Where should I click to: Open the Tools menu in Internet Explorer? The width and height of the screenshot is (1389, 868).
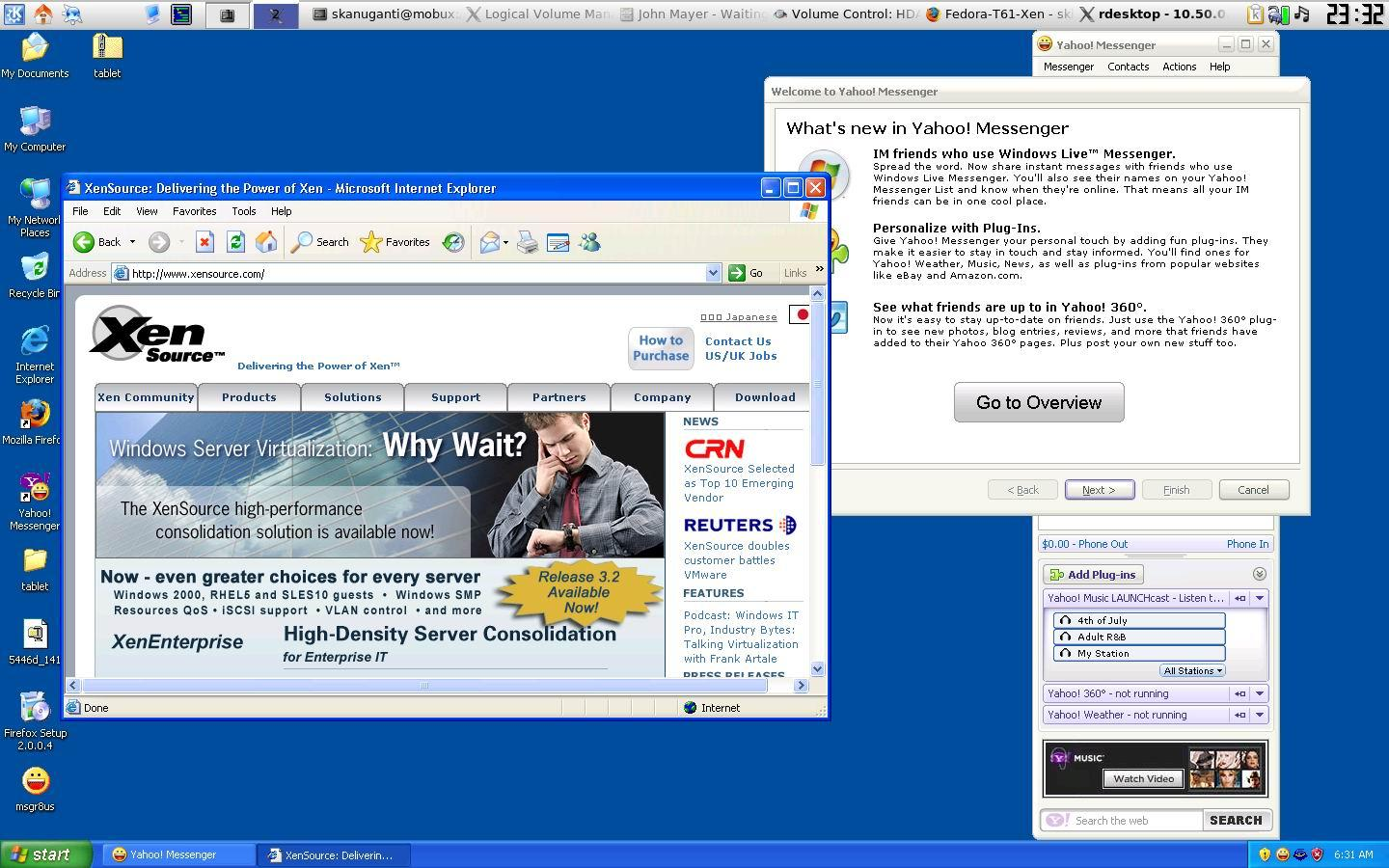point(243,211)
